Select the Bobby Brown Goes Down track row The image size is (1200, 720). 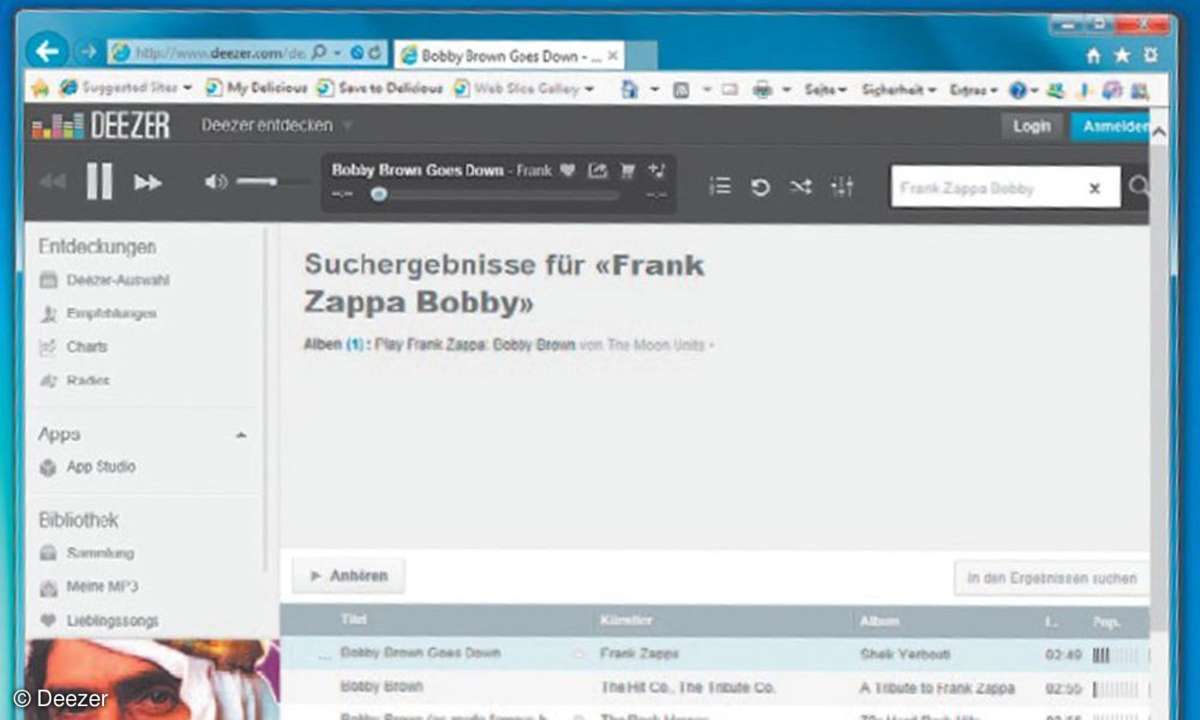[714, 654]
